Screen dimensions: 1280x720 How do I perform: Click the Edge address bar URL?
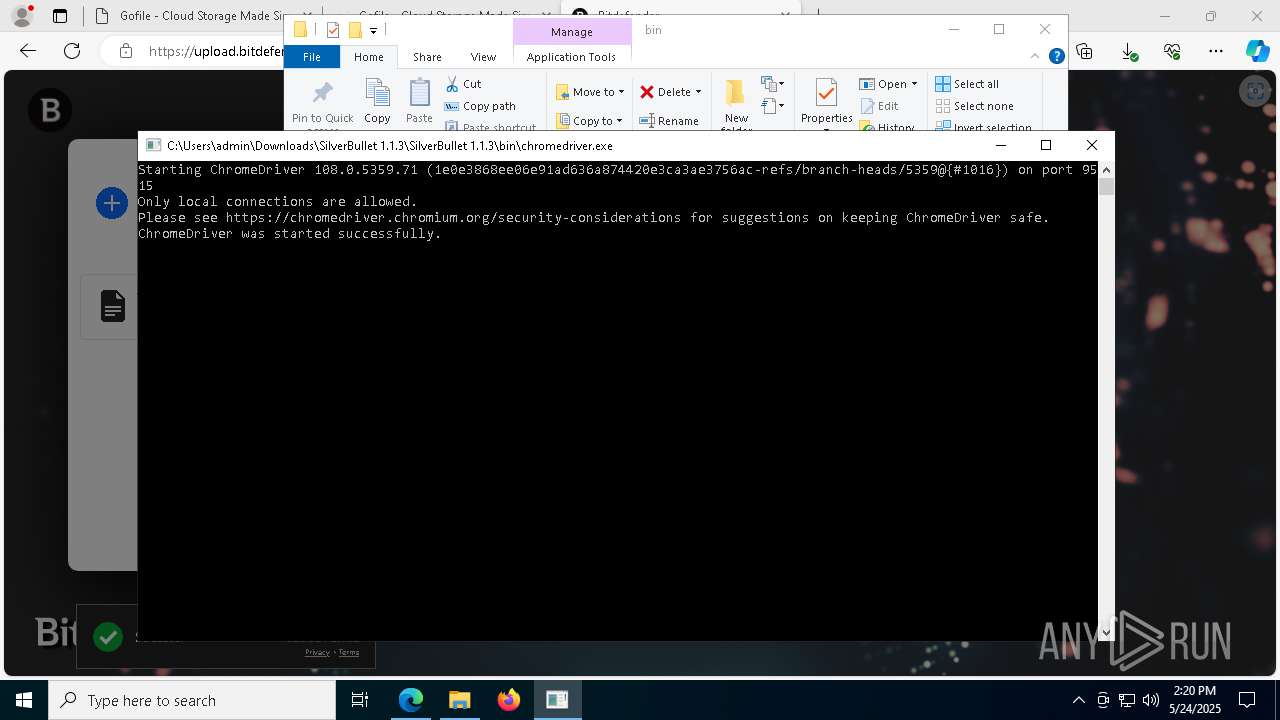(x=215, y=51)
